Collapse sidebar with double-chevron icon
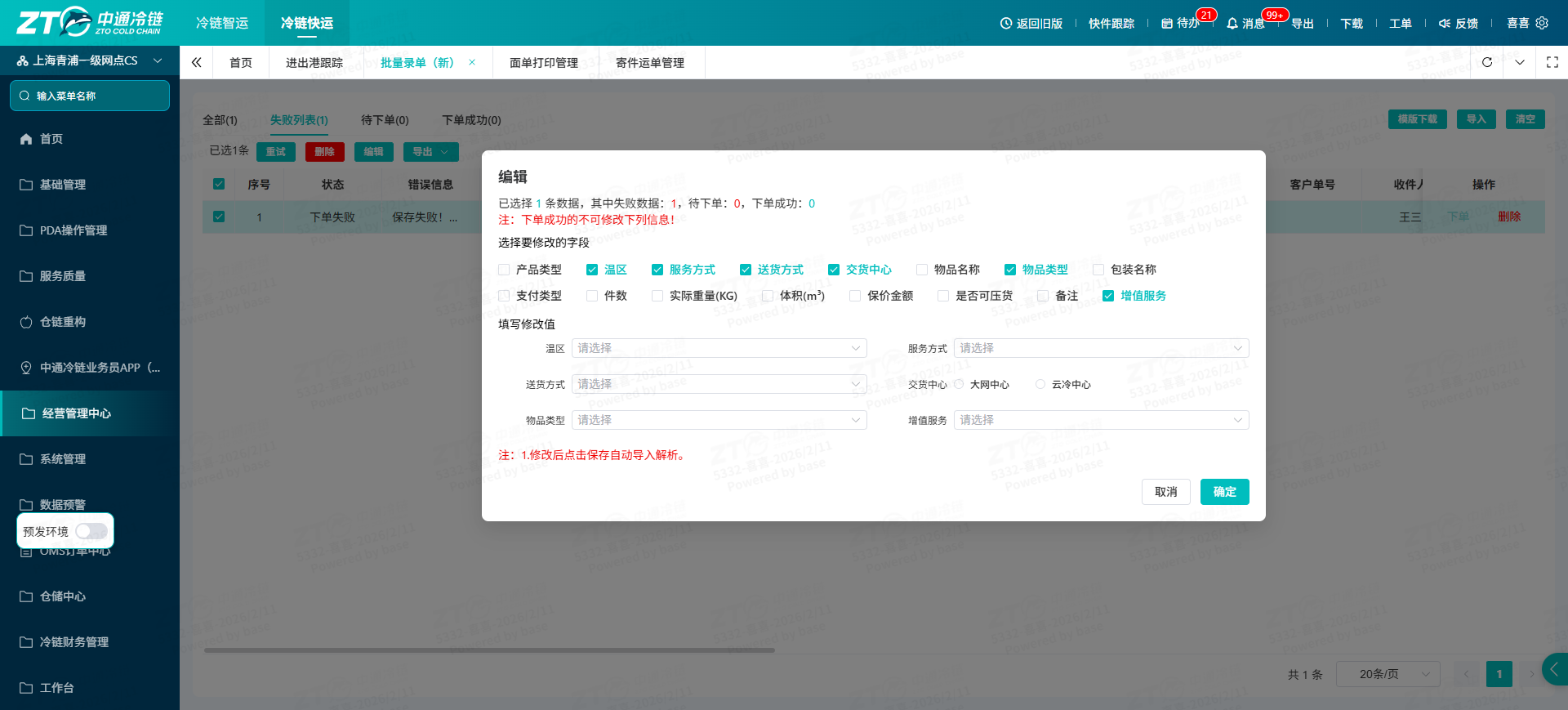Screen dimensions: 1568x710 click(x=197, y=62)
